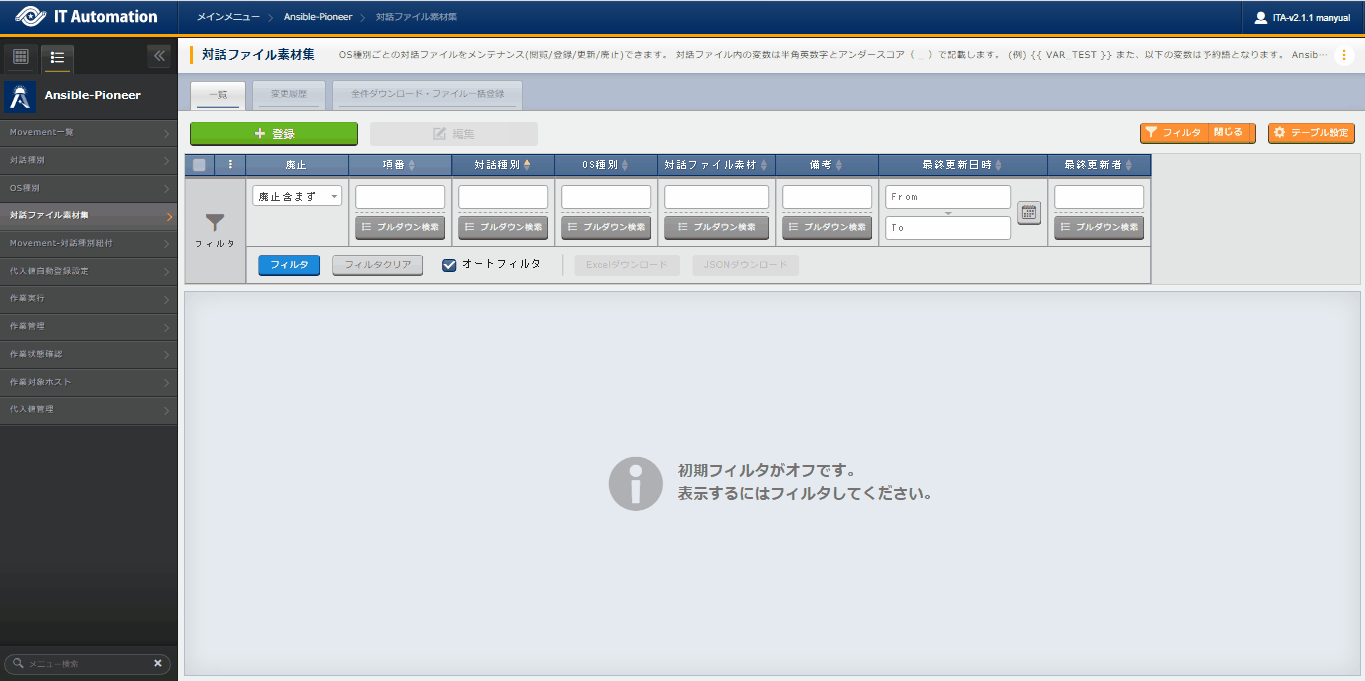
Task: Toggle the フィルタ 閉じる orange button
Action: pyautogui.click(x=1197, y=133)
